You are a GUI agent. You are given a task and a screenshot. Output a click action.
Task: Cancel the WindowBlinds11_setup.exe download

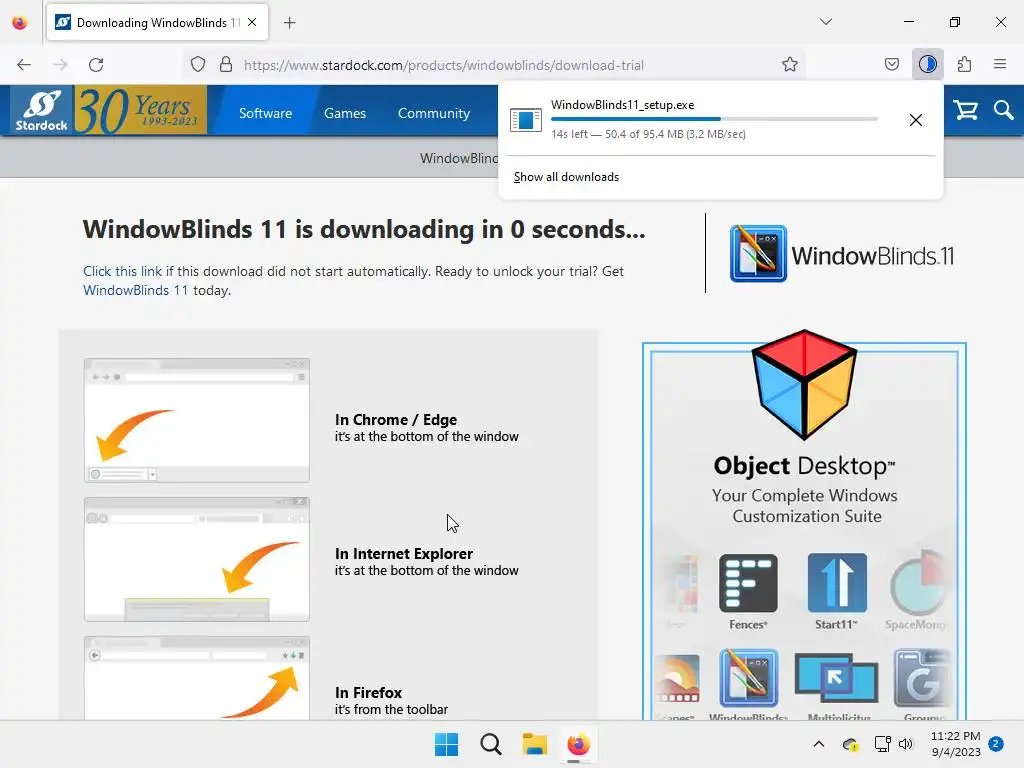click(916, 120)
